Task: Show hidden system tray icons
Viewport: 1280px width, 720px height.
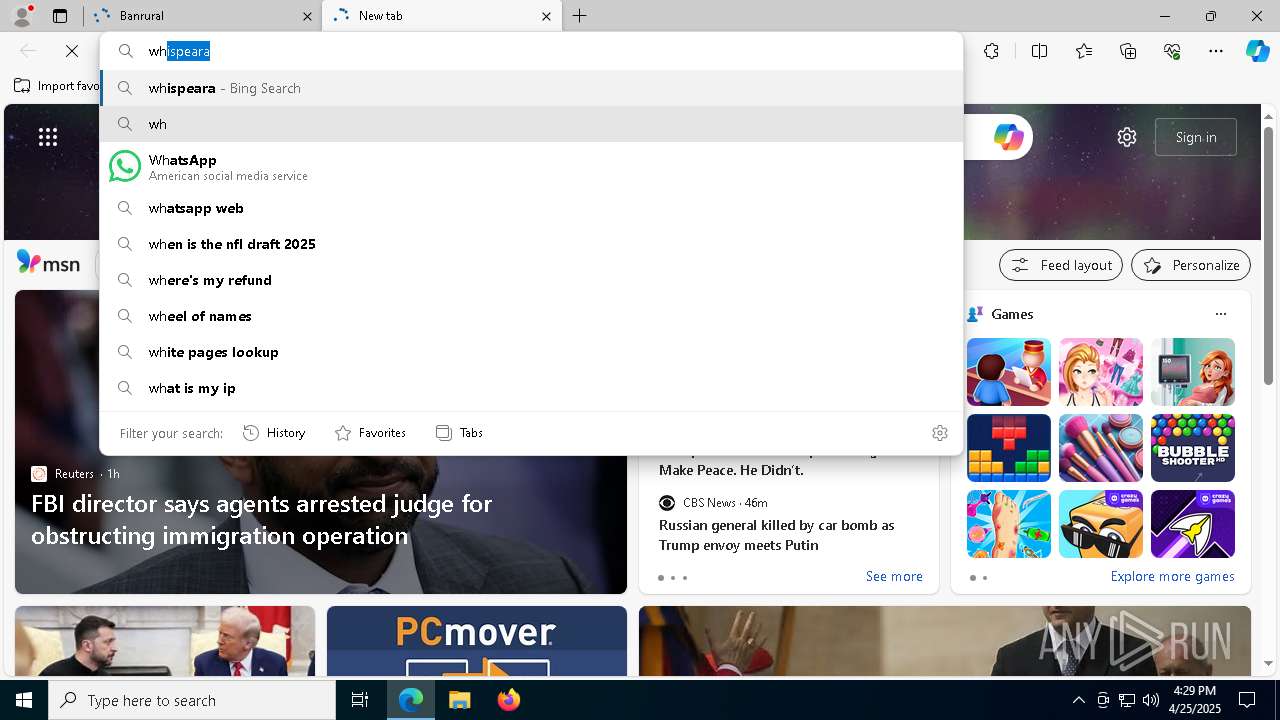Action: 1078,700
